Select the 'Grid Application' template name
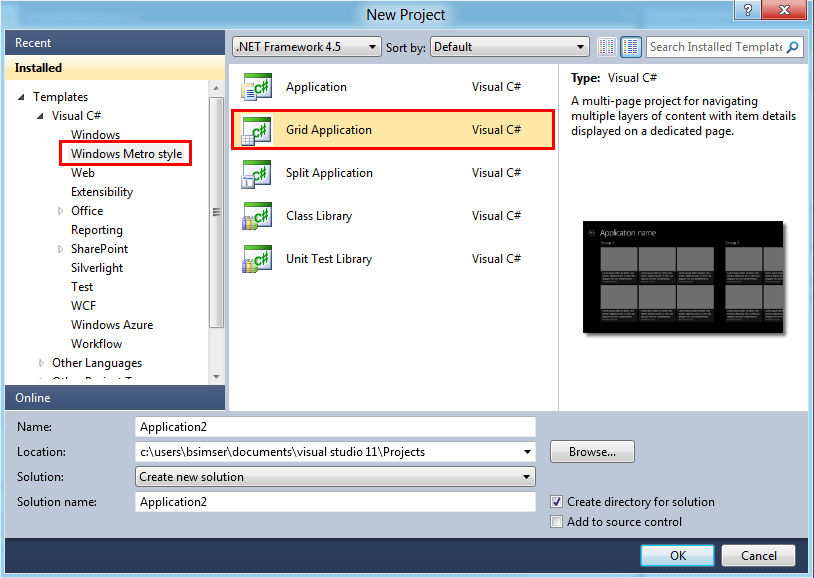Image resolution: width=814 pixels, height=578 pixels. pyautogui.click(x=329, y=130)
